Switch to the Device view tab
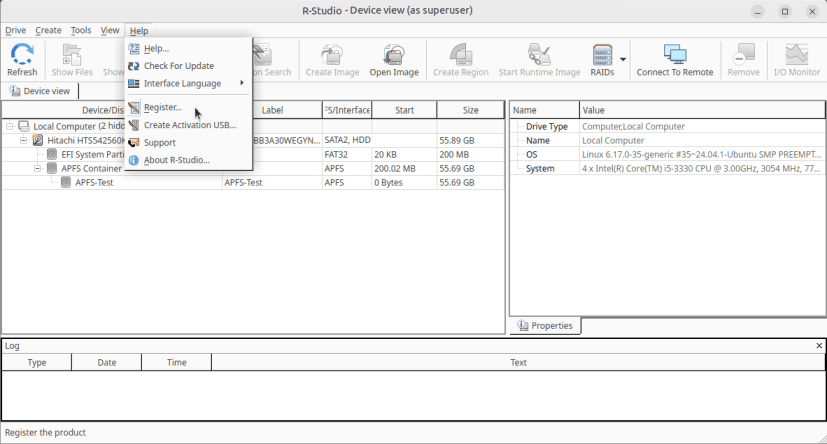827x444 pixels. tap(40, 91)
